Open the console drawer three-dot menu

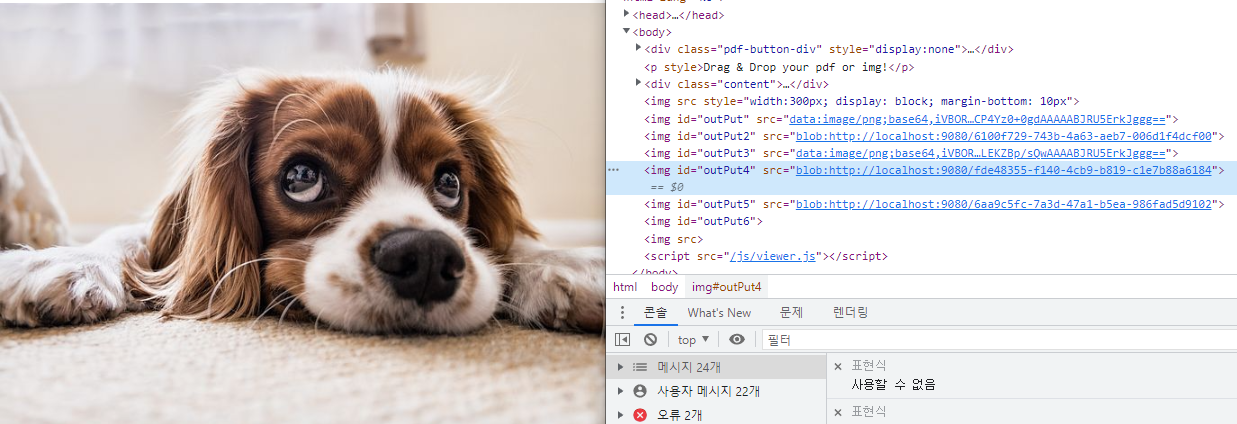(622, 313)
